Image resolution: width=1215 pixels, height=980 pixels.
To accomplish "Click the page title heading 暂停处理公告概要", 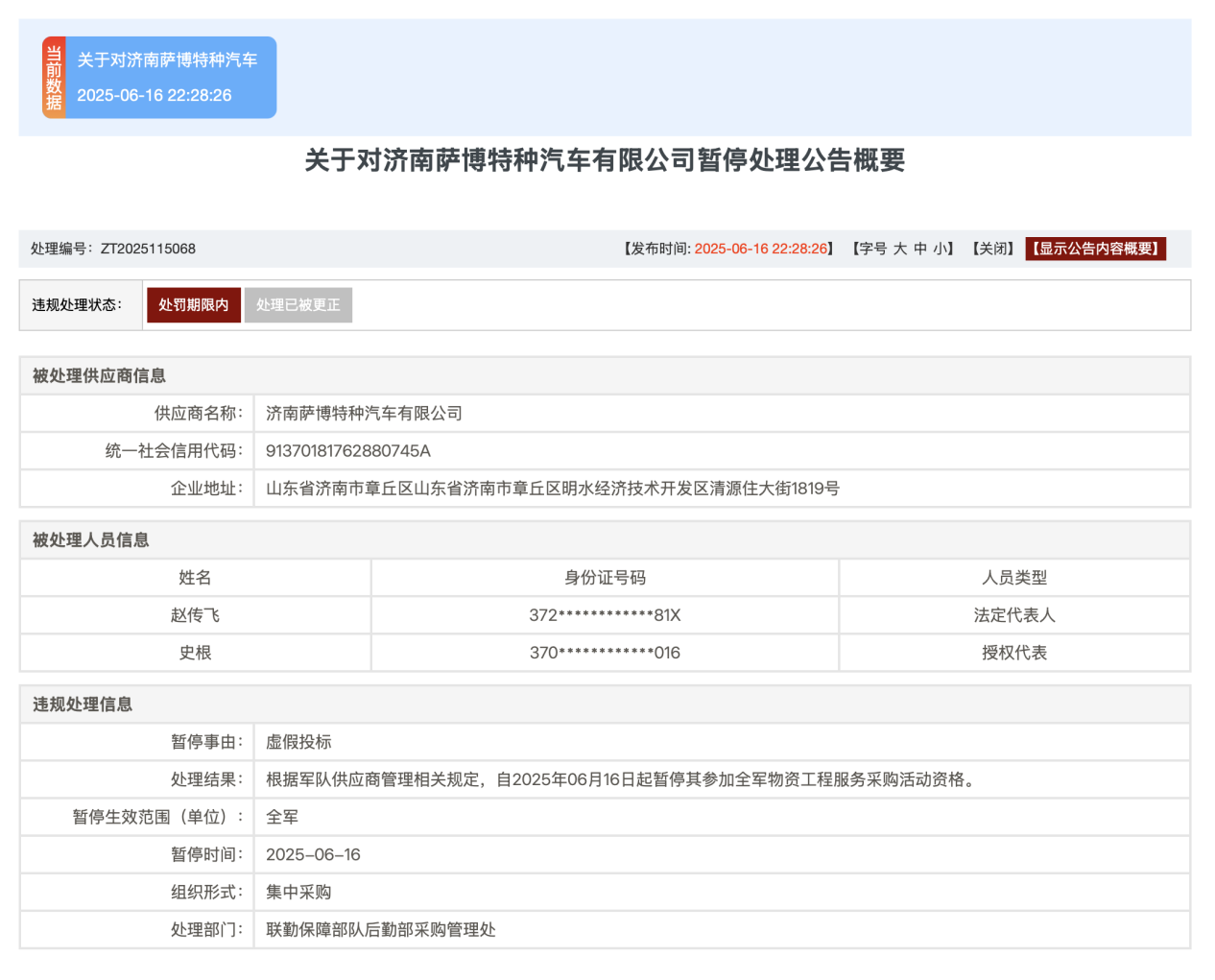I will (605, 160).
